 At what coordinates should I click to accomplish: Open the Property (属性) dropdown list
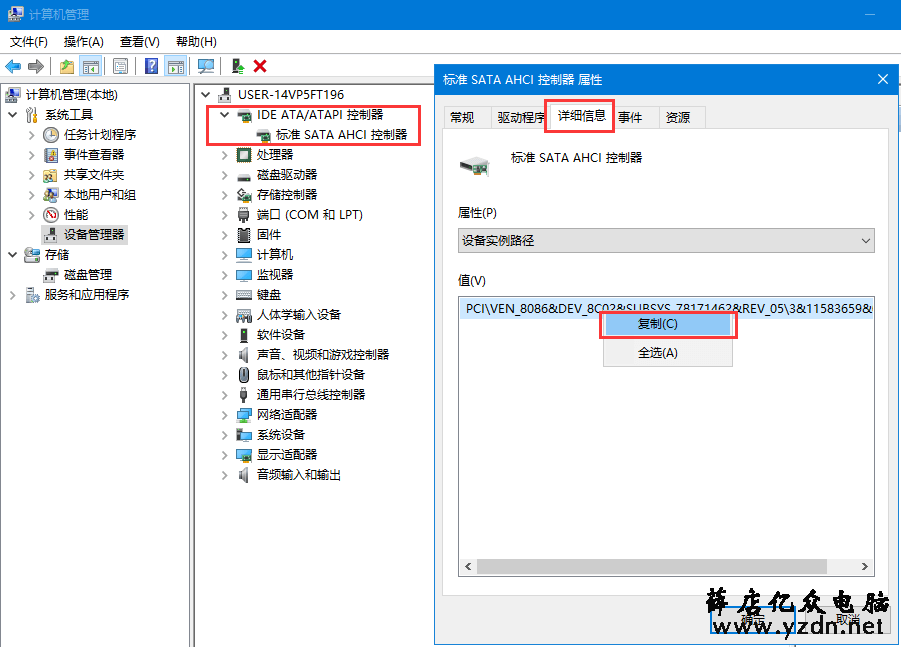[666, 241]
